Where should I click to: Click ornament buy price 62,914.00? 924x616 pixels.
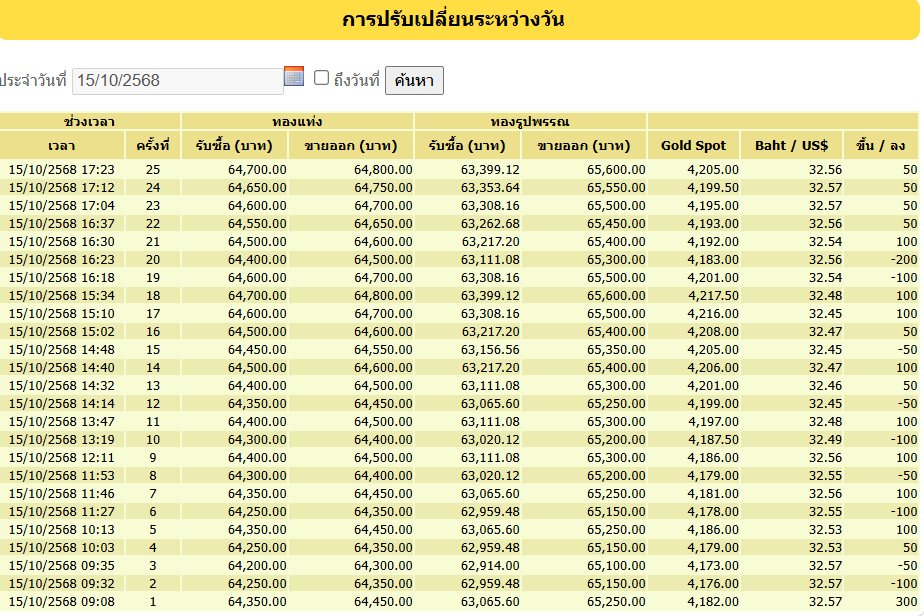click(490, 565)
